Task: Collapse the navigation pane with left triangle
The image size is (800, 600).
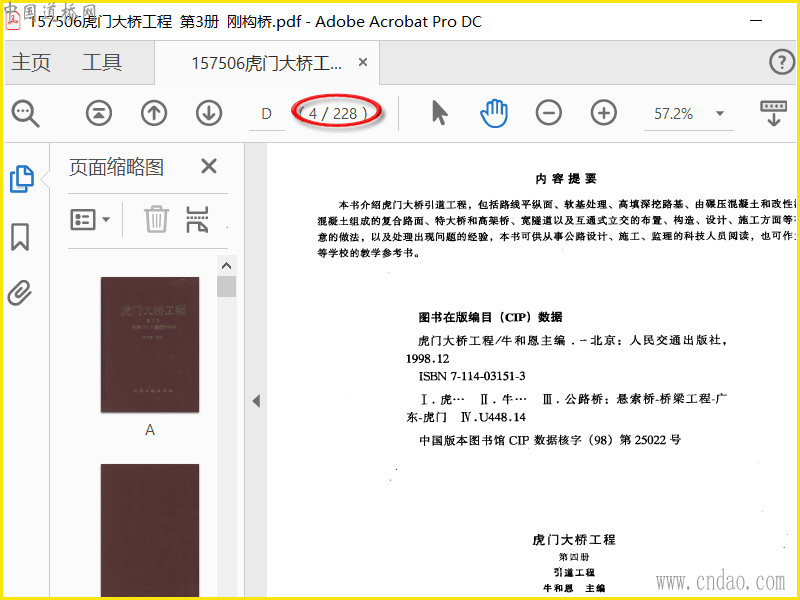Action: [256, 401]
